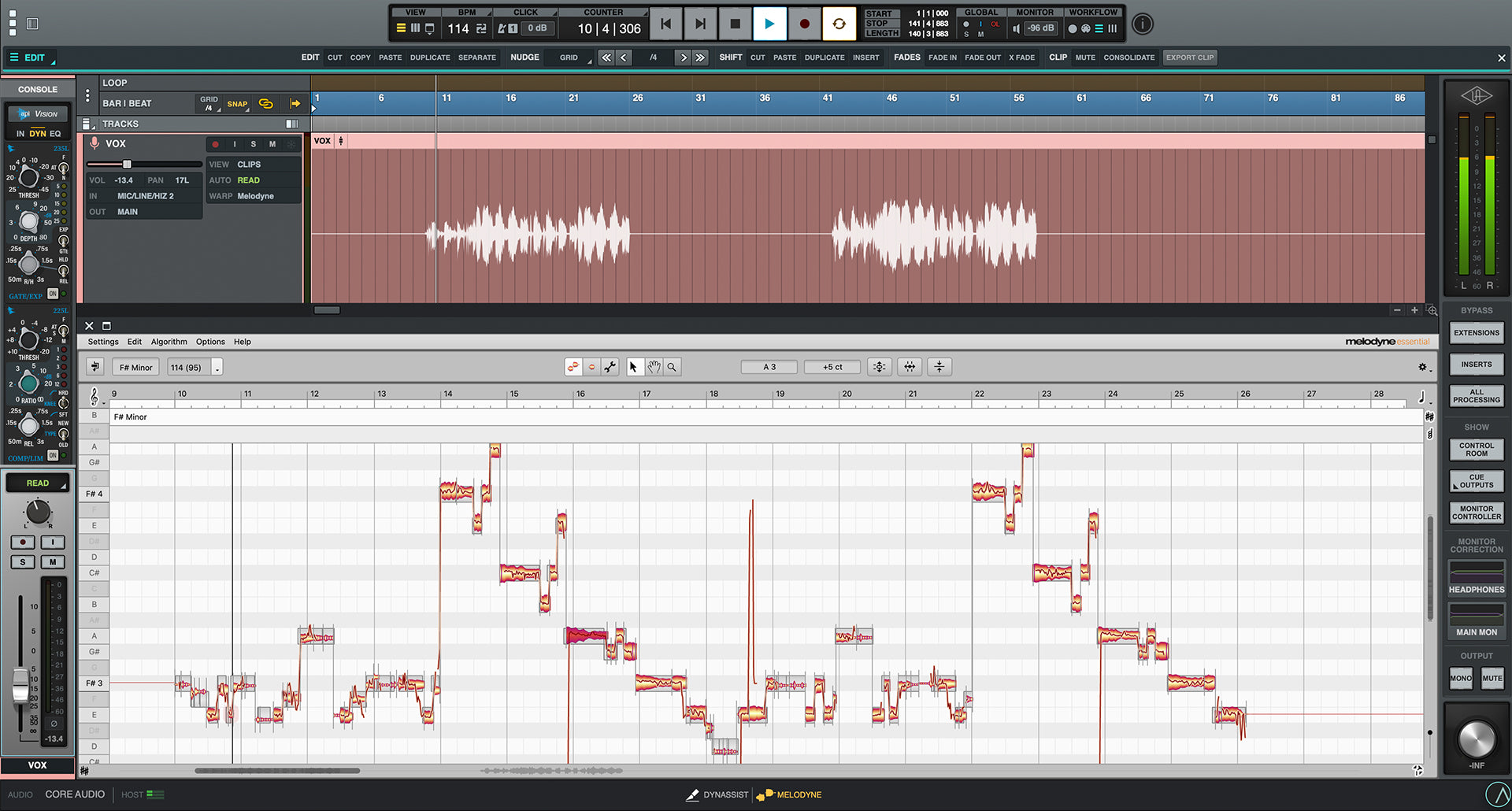
Task: Click the Melodyne settings gear icon
Action: click(x=1422, y=367)
